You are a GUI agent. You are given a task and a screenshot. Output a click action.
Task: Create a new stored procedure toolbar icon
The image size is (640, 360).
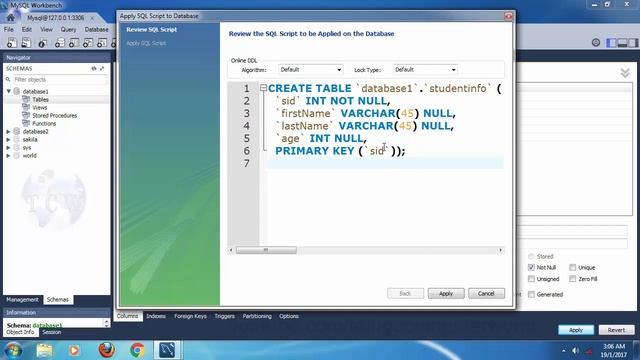pos(102,43)
